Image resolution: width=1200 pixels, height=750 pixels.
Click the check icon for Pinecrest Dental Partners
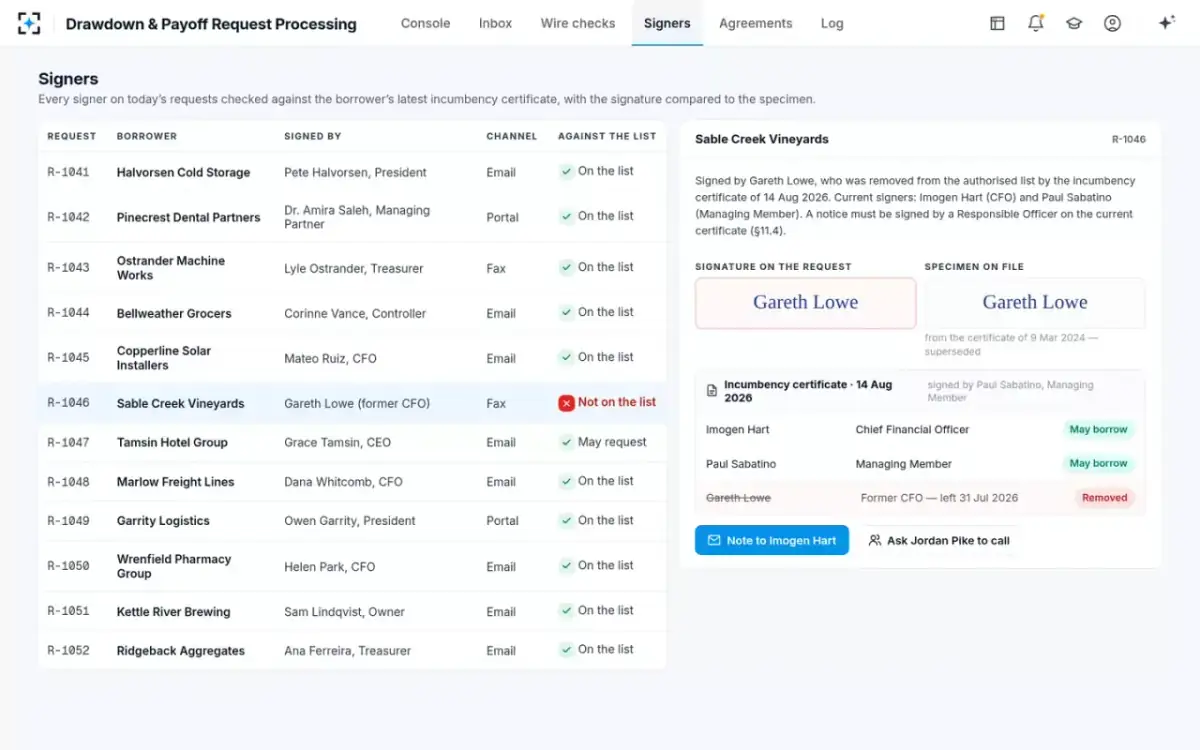click(566, 217)
